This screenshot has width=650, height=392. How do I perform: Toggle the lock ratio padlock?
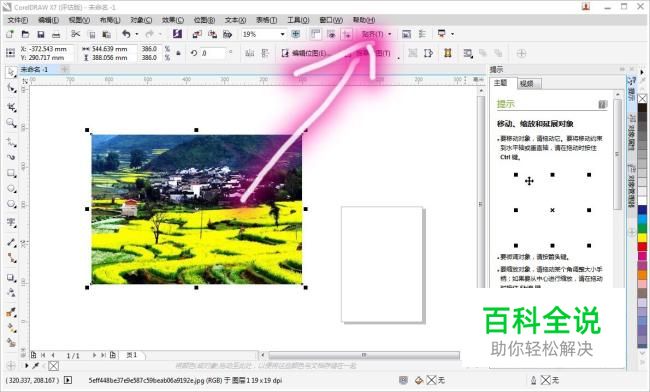coord(179,53)
